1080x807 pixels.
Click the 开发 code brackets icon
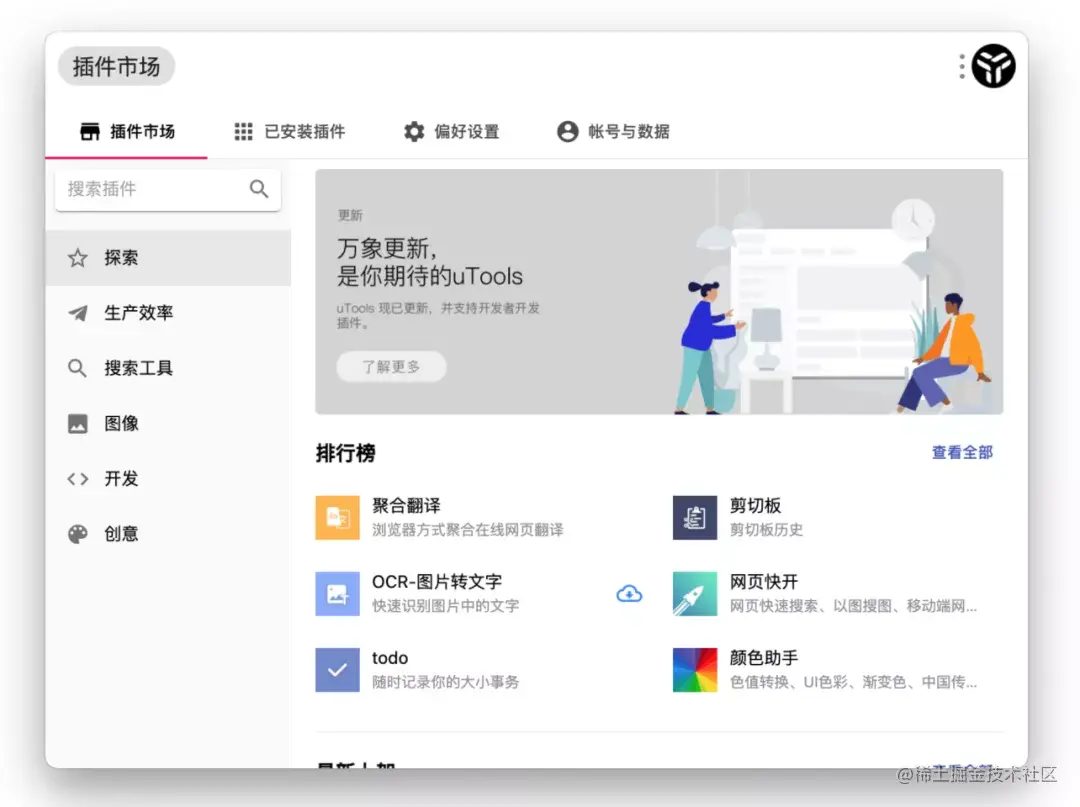tap(77, 478)
